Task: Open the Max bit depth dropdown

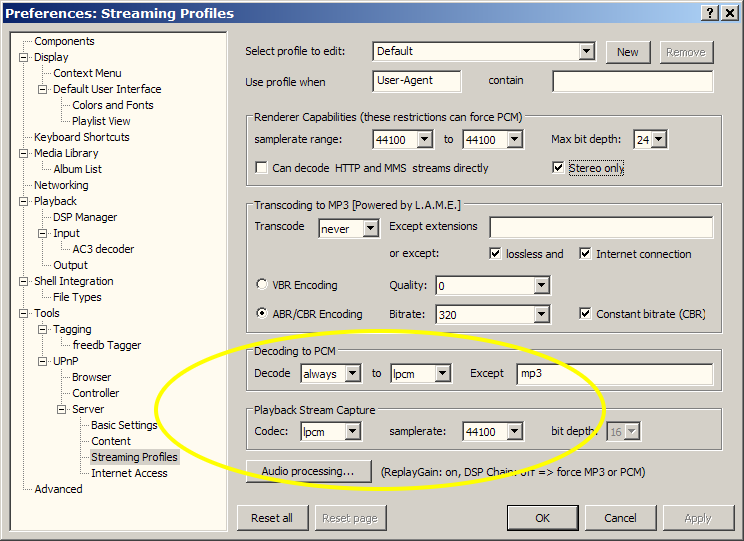Action: pyautogui.click(x=659, y=140)
